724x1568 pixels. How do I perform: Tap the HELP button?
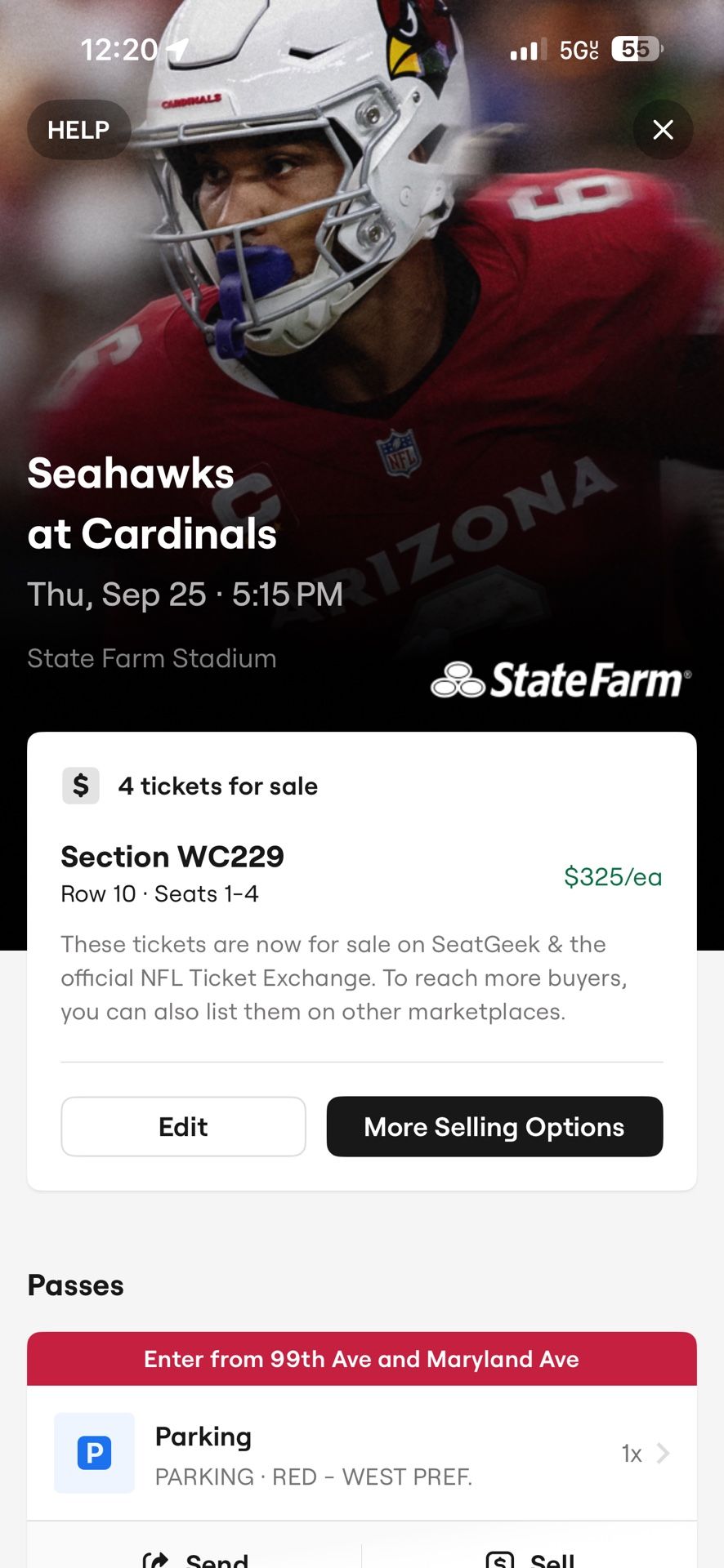[x=78, y=130]
